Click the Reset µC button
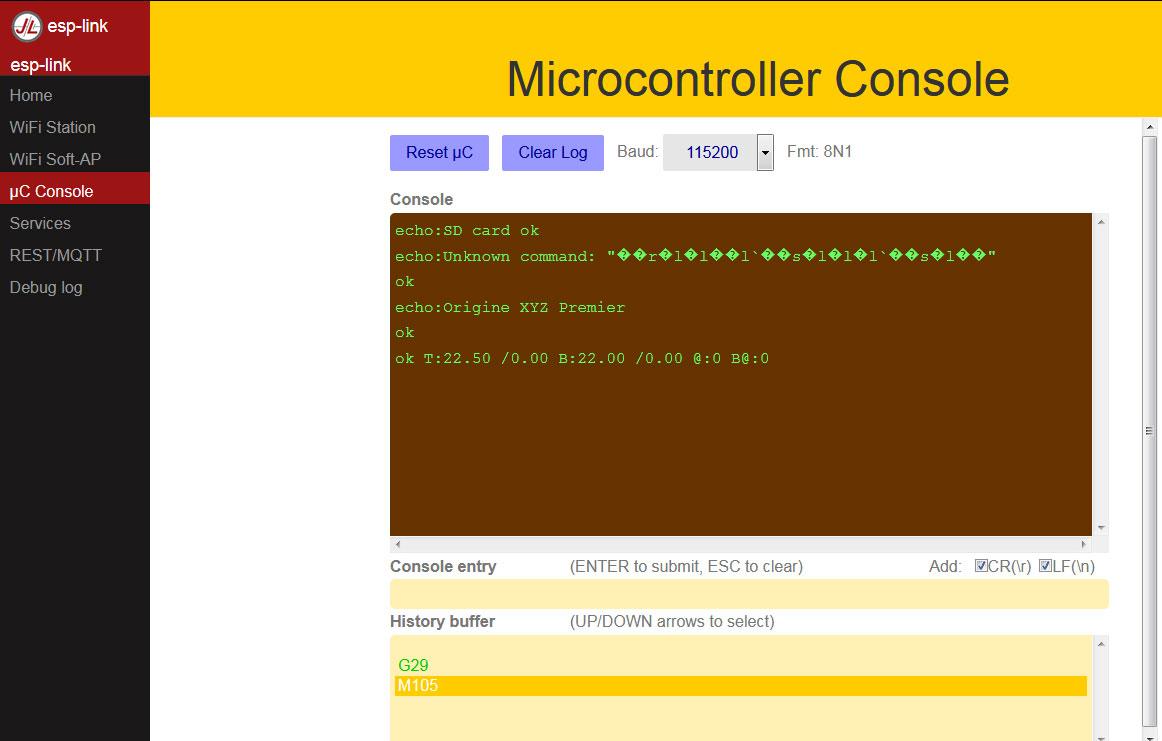1162x741 pixels. pyautogui.click(x=439, y=153)
